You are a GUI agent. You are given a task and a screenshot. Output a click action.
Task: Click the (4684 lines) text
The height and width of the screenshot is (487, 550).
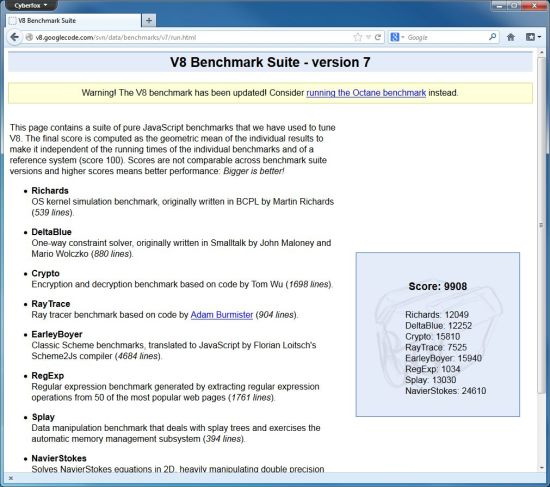tap(138, 356)
